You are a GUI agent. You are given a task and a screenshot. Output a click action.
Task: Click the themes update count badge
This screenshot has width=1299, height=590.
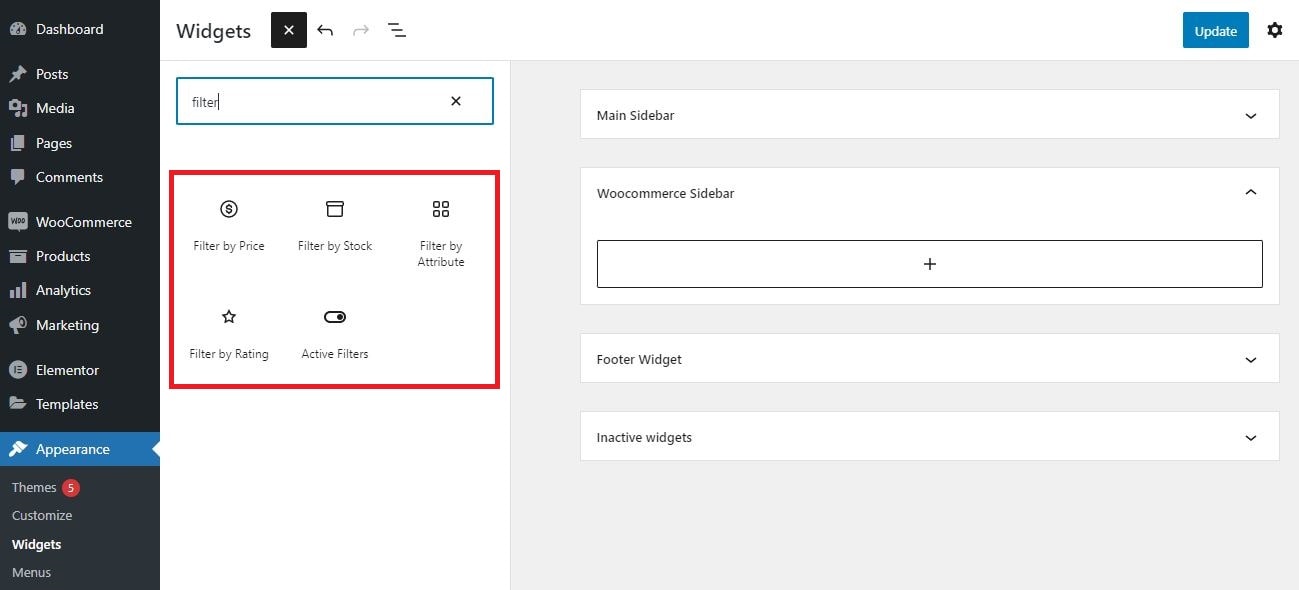pos(70,488)
